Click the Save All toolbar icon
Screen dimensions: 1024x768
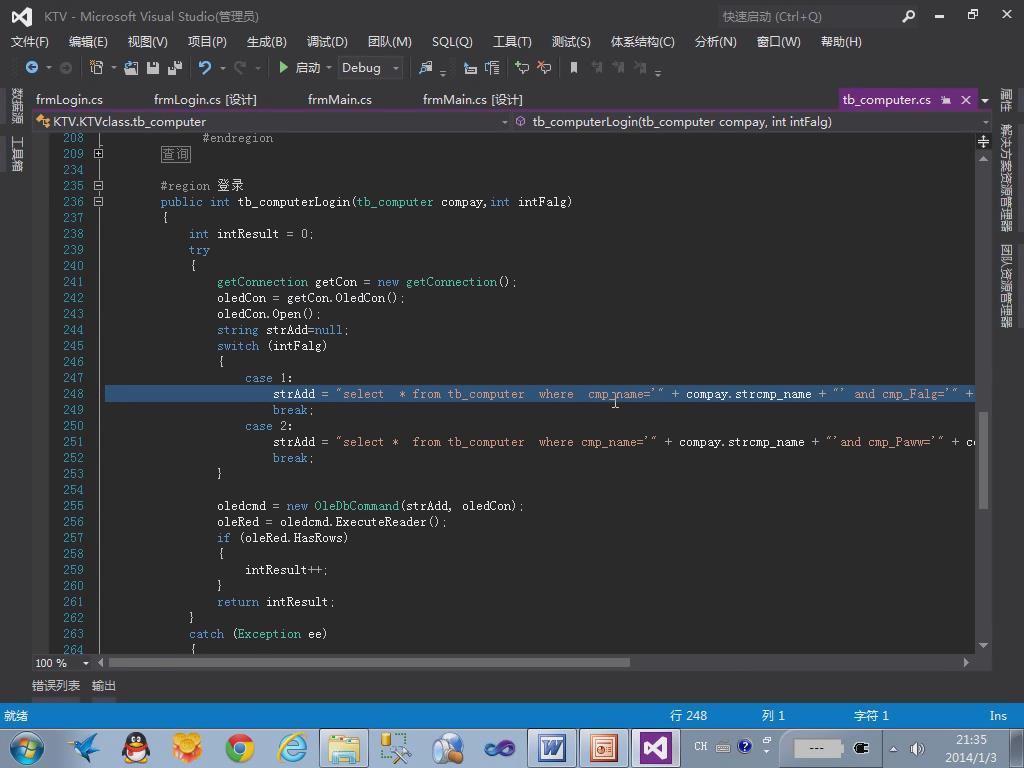[174, 67]
